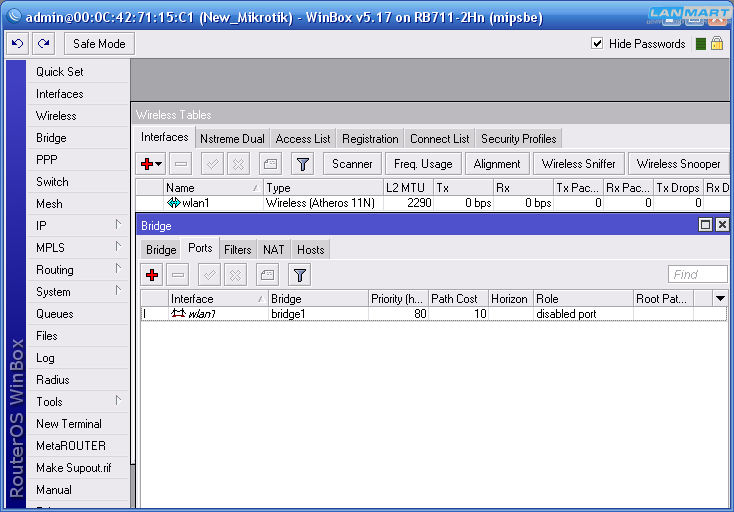This screenshot has width=734, height=512.
Task: Open column chooser dropdown in Bridge ports table
Action: click(x=720, y=298)
